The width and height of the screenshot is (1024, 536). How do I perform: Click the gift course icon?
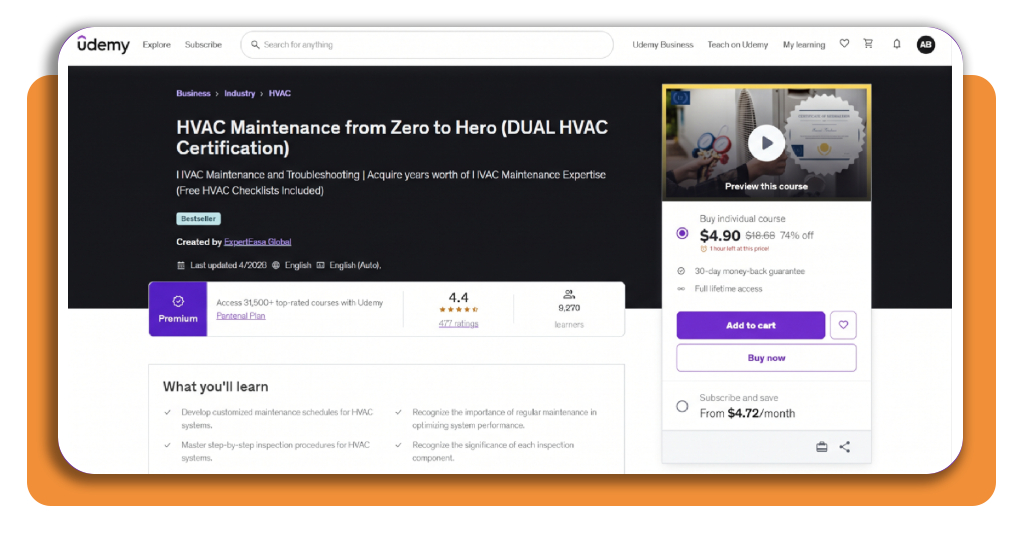[822, 447]
